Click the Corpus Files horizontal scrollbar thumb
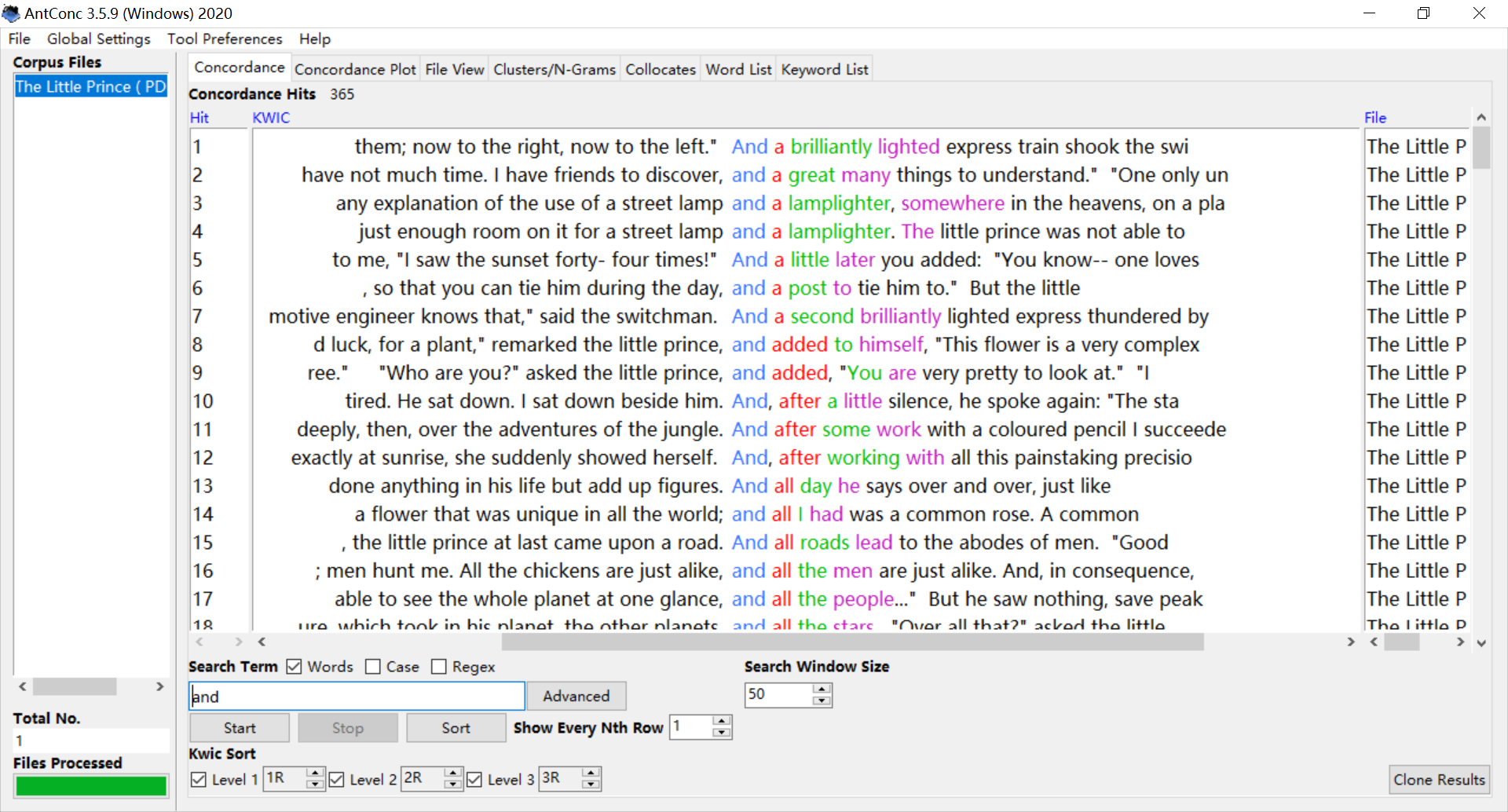Image resolution: width=1508 pixels, height=812 pixels. point(75,686)
